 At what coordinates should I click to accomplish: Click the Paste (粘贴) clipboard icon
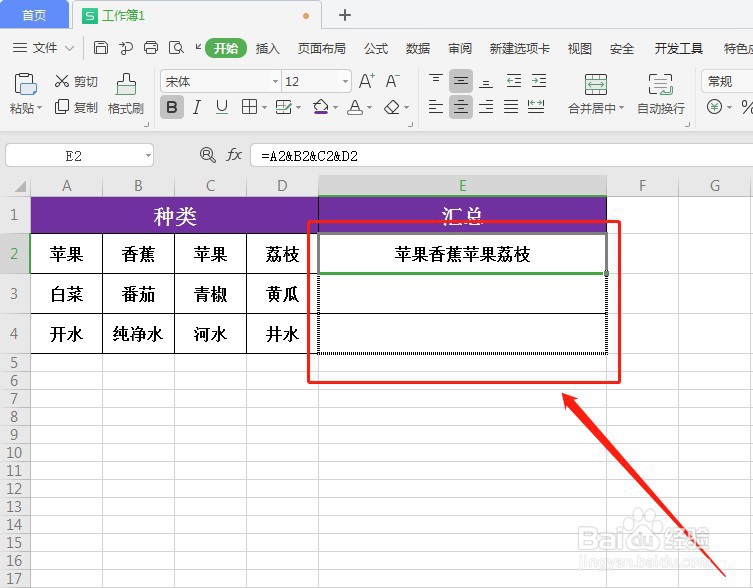pyautogui.click(x=25, y=84)
